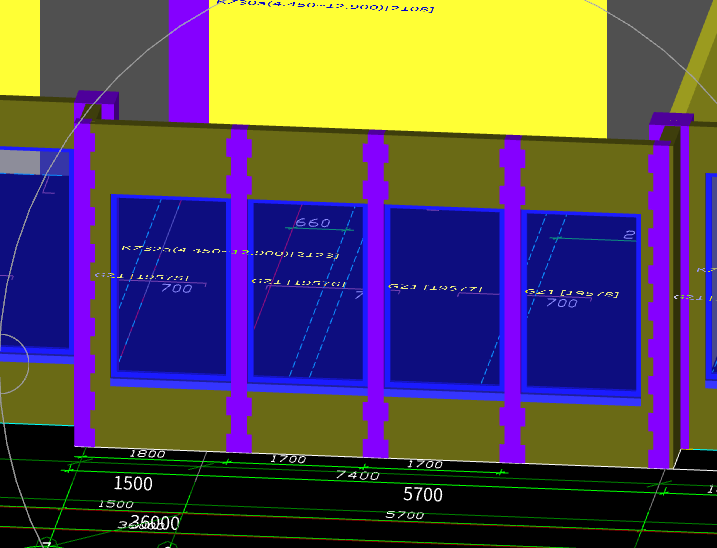This screenshot has width=717, height=548.
Task: Select the 1800 dimension value
Action: pyautogui.click(x=147, y=454)
